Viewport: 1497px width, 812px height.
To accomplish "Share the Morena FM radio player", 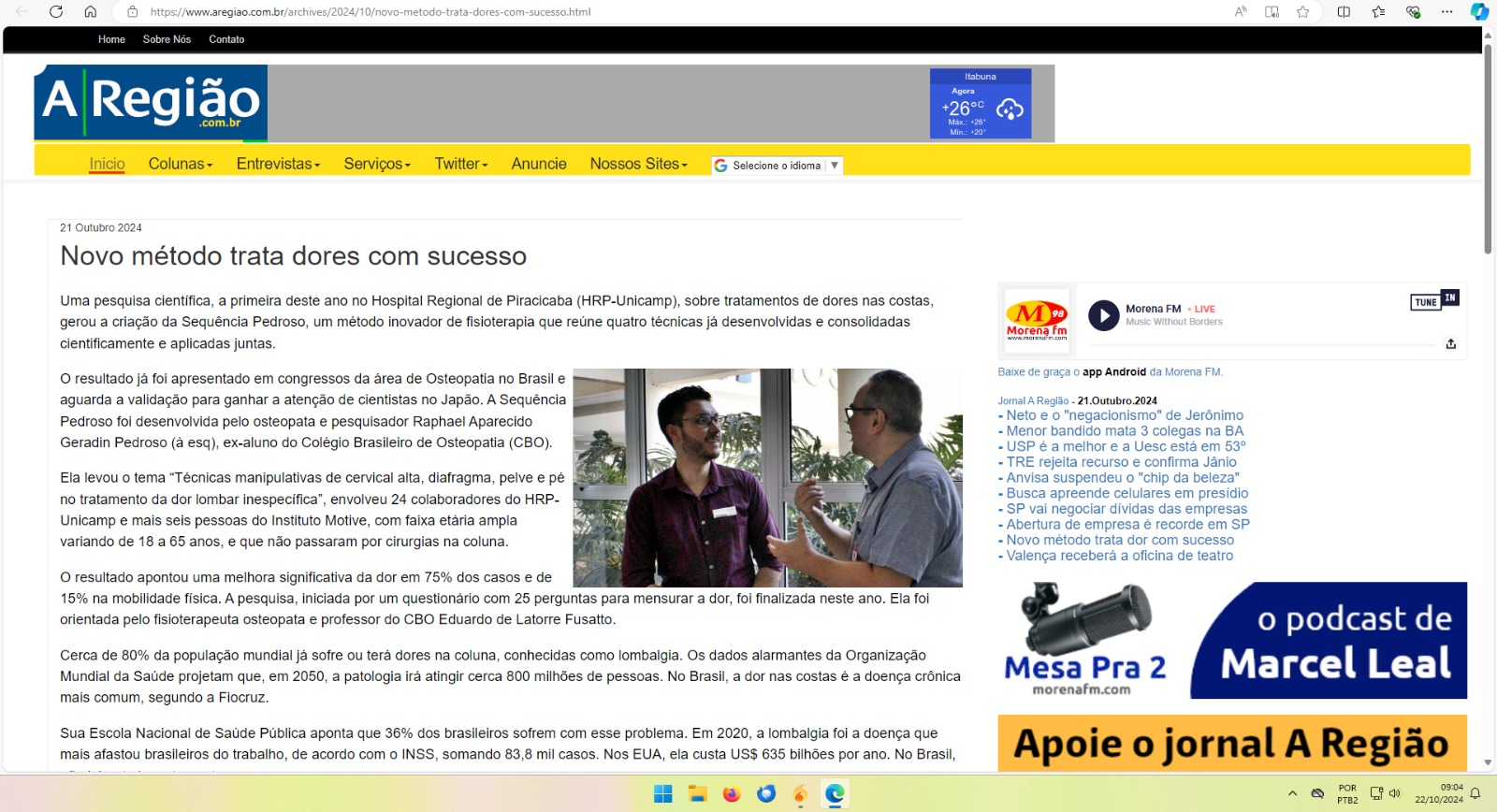I will click(x=1450, y=344).
